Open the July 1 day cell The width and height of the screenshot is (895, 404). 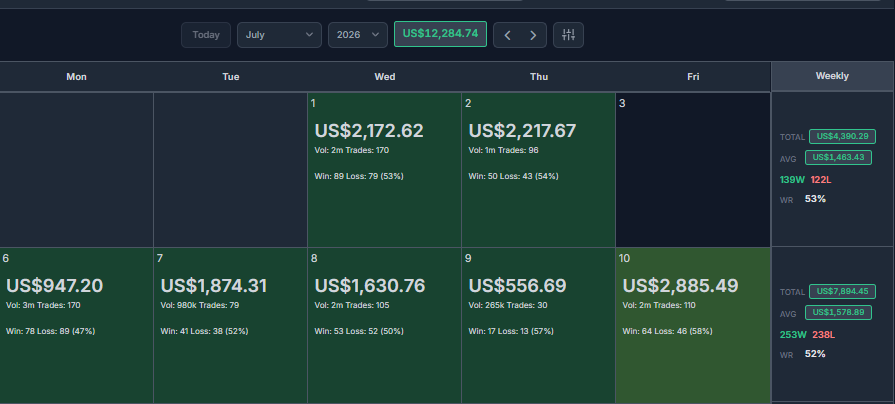384,169
